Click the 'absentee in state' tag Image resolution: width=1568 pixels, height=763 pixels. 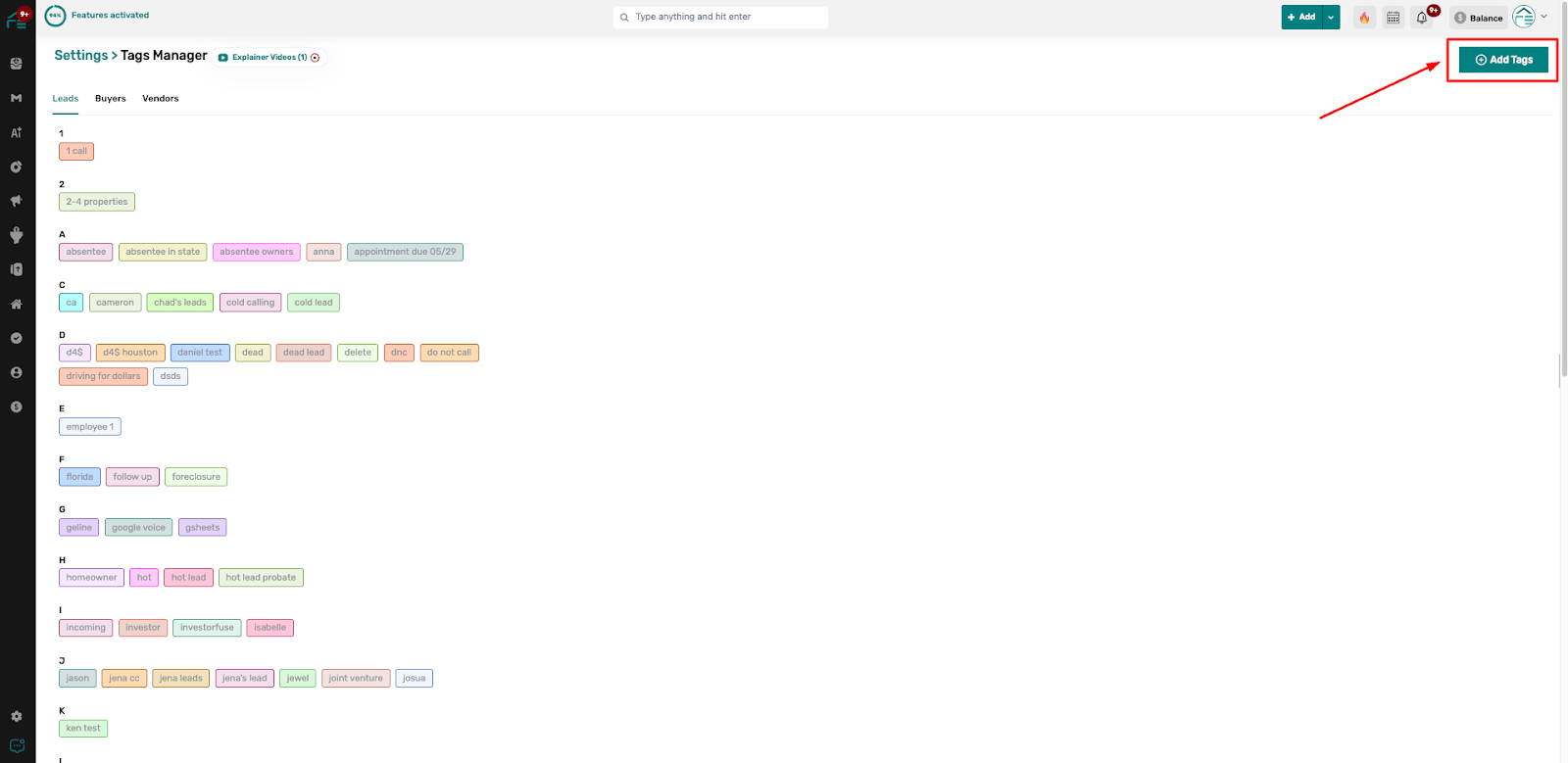(x=163, y=253)
